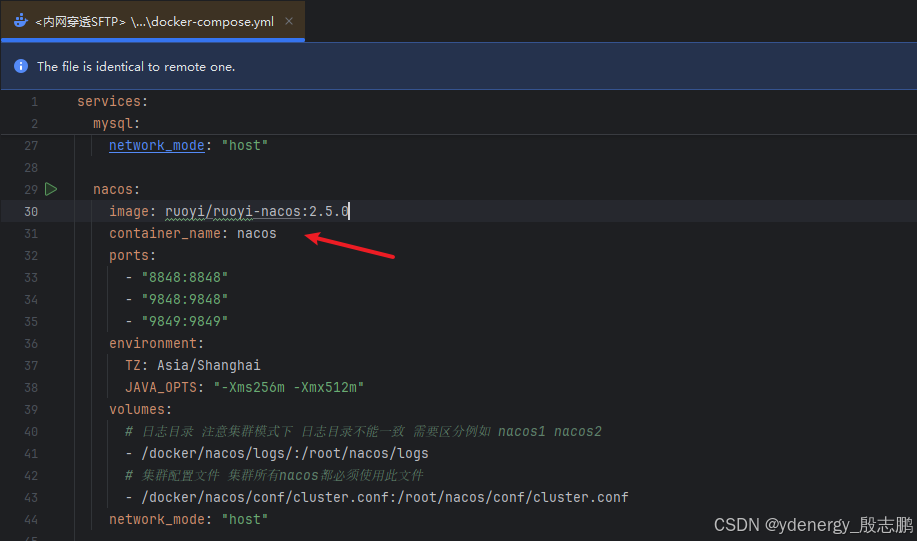Screen dimensions: 917x541
Task: Click the 'nacos:' service key on line 29
Action: (x=116, y=189)
